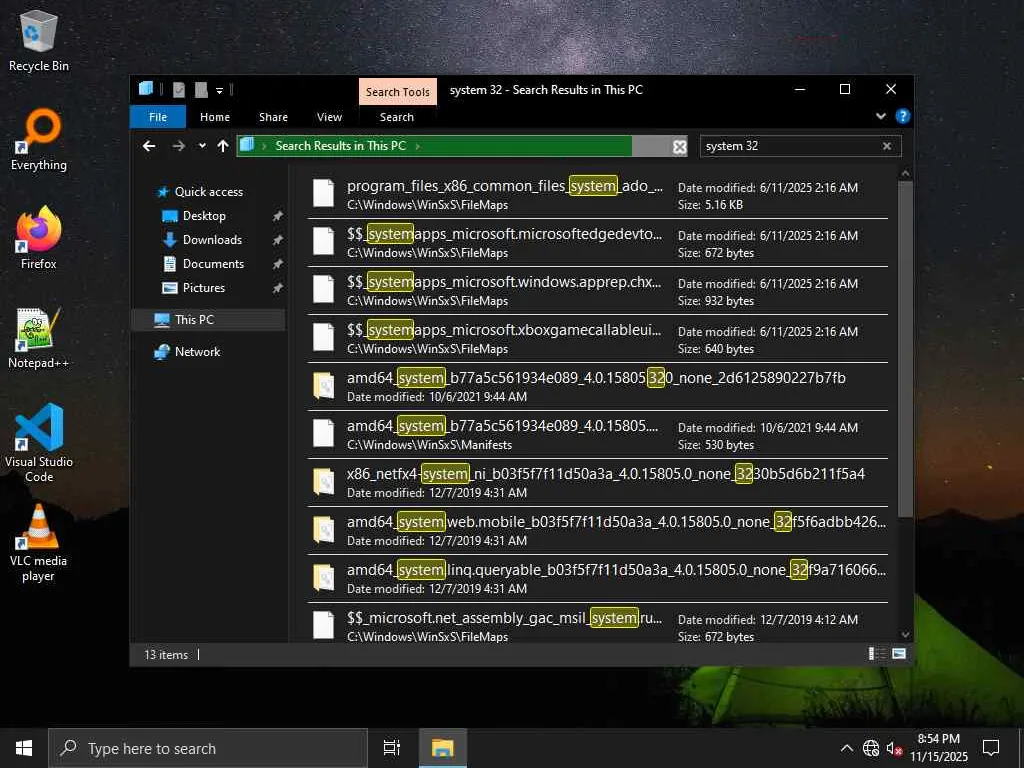Click the Explorer window system icon
The width and height of the screenshot is (1024, 768).
click(146, 89)
